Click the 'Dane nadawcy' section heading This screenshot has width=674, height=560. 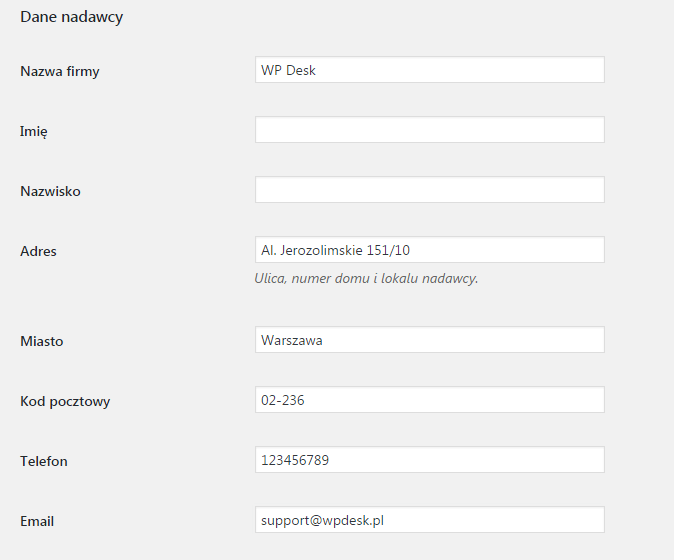[x=71, y=17]
